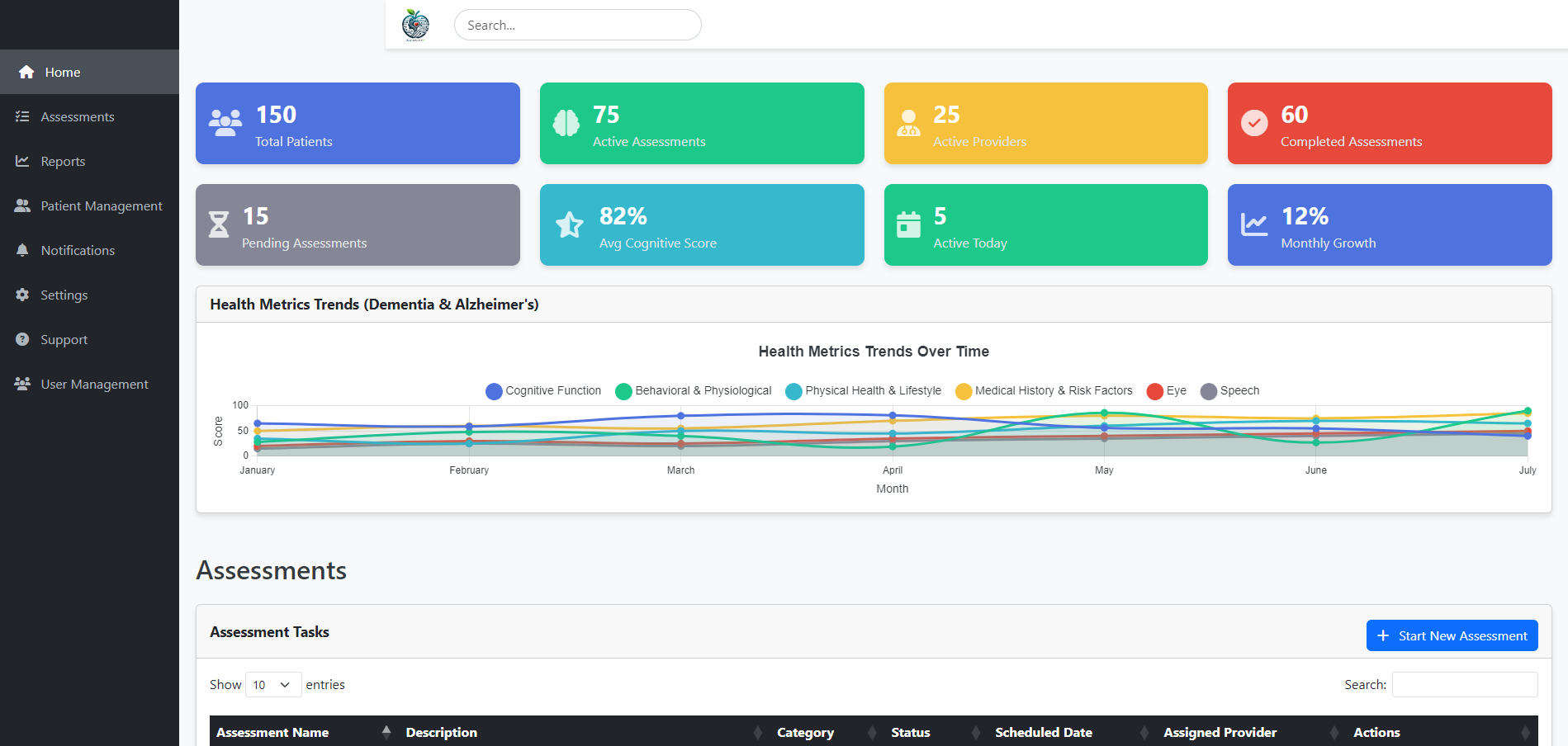
Task: Click the Active Assessments 75 card
Action: [x=702, y=123]
